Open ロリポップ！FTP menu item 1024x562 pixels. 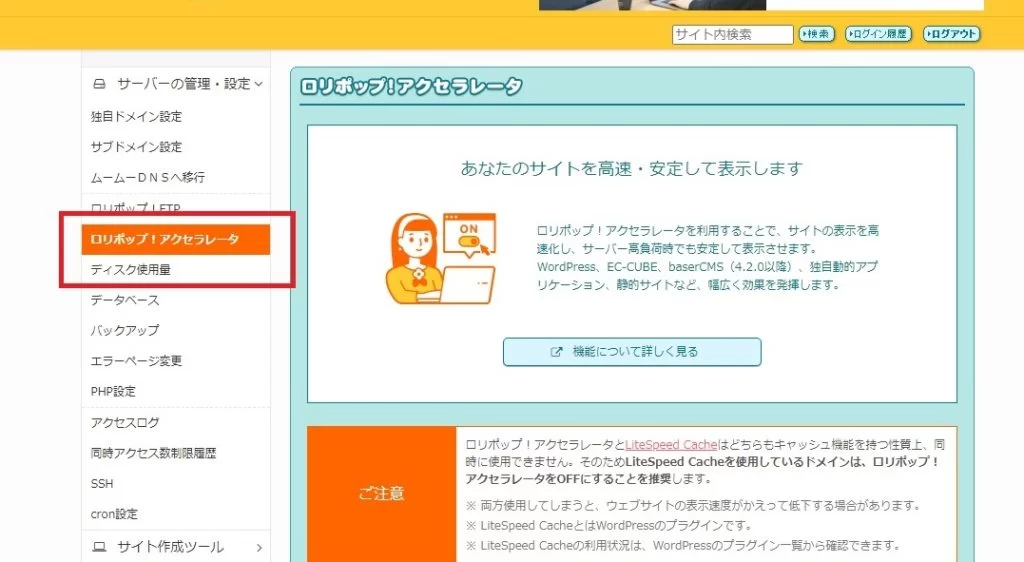135,208
